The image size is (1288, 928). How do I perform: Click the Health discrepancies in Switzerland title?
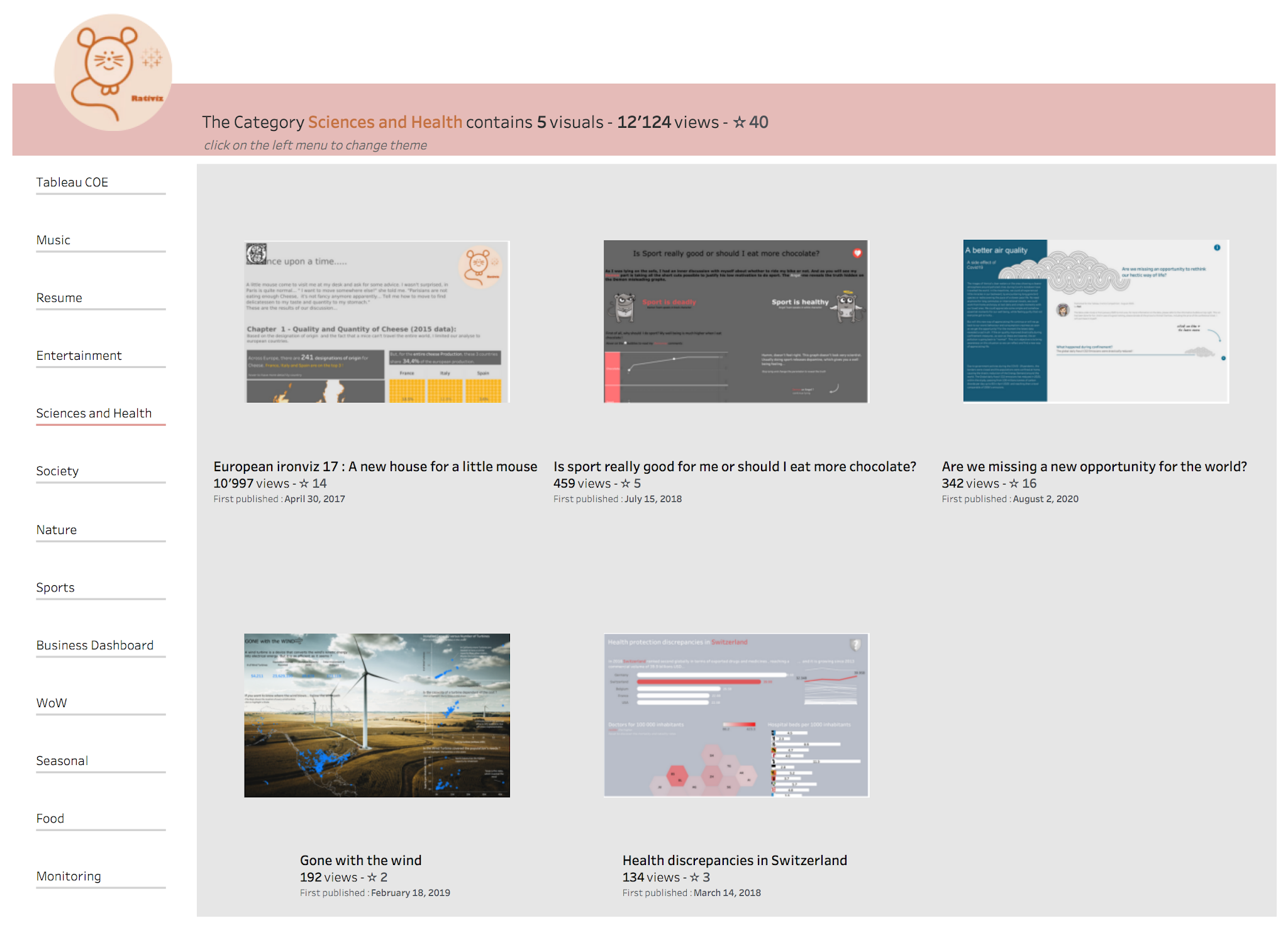[735, 860]
